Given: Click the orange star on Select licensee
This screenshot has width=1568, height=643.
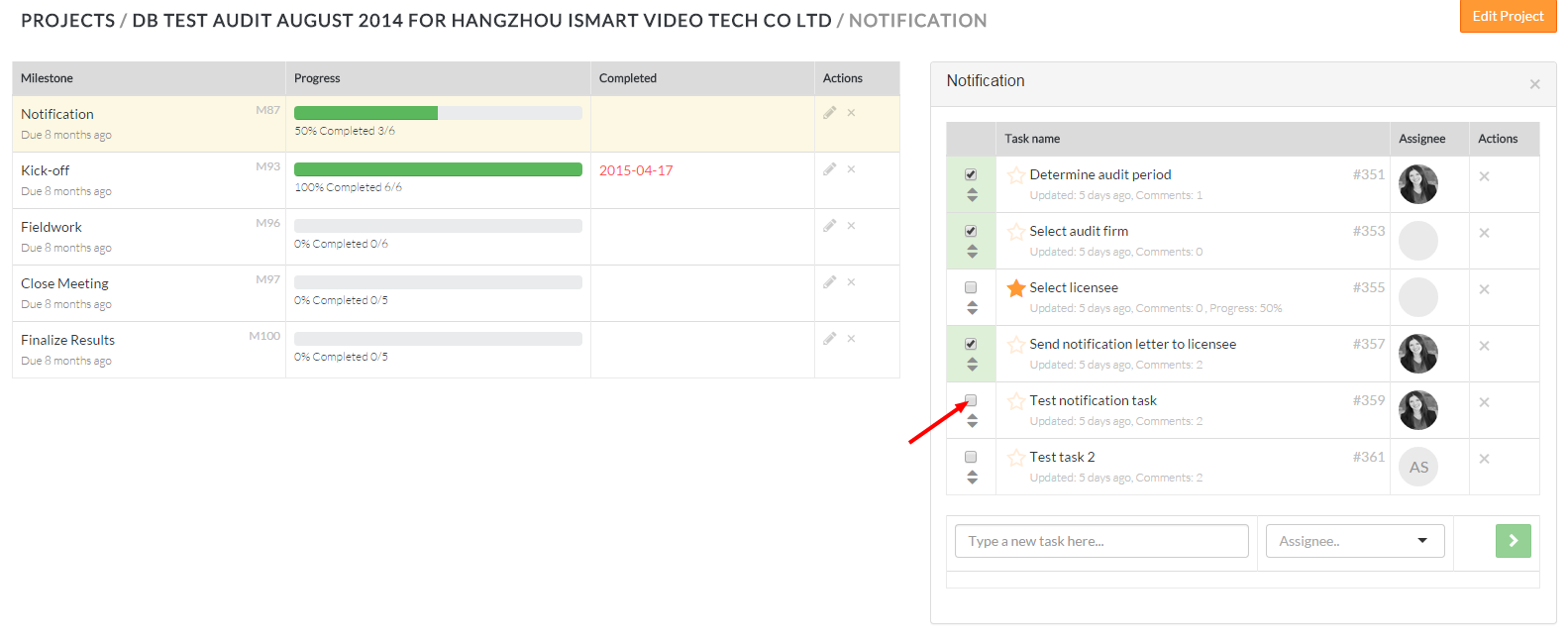Looking at the screenshot, I should coord(1015,288).
